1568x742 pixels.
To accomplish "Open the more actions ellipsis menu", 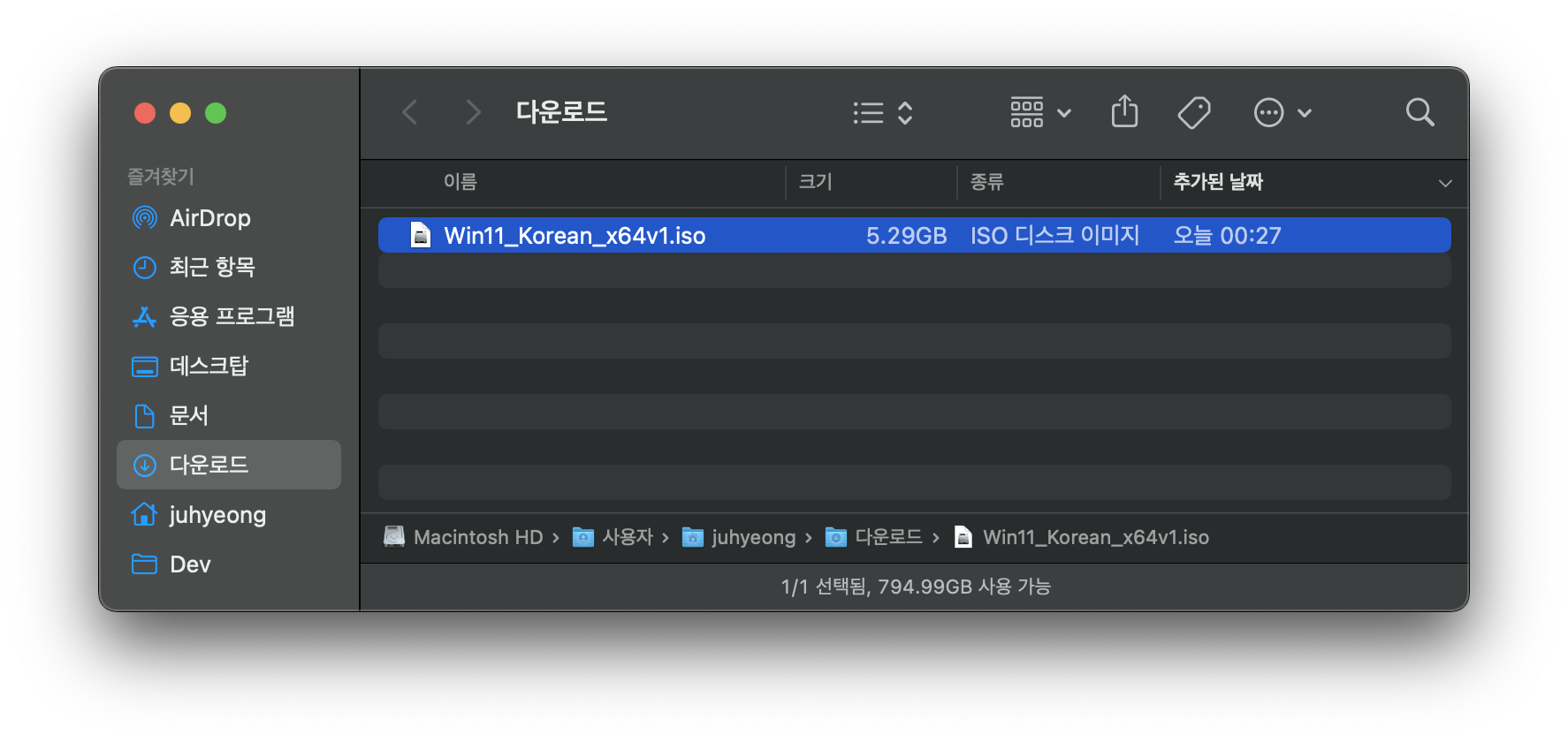I will coord(1283,112).
